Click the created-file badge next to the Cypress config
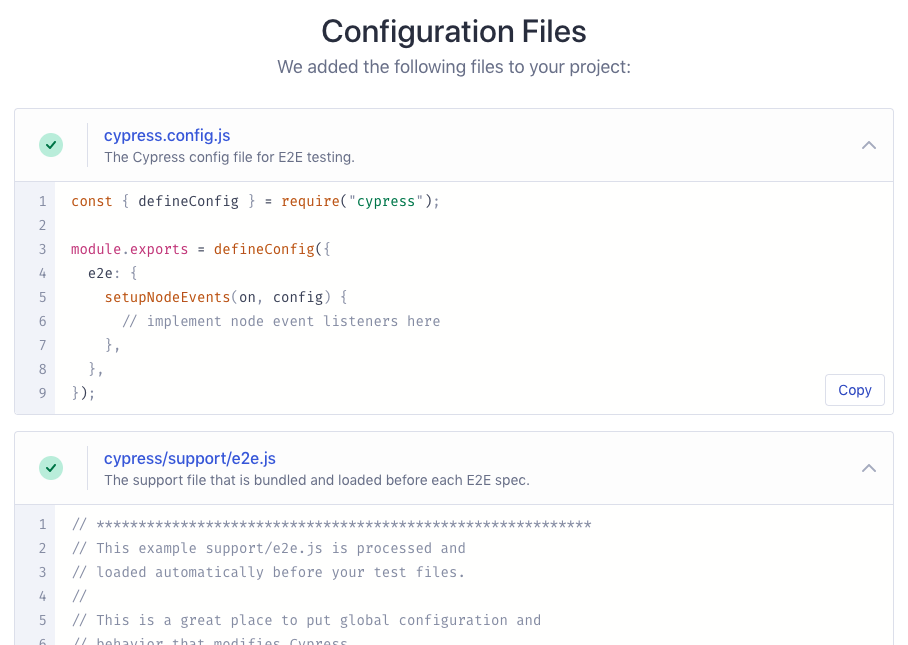The image size is (908, 645). click(51, 145)
